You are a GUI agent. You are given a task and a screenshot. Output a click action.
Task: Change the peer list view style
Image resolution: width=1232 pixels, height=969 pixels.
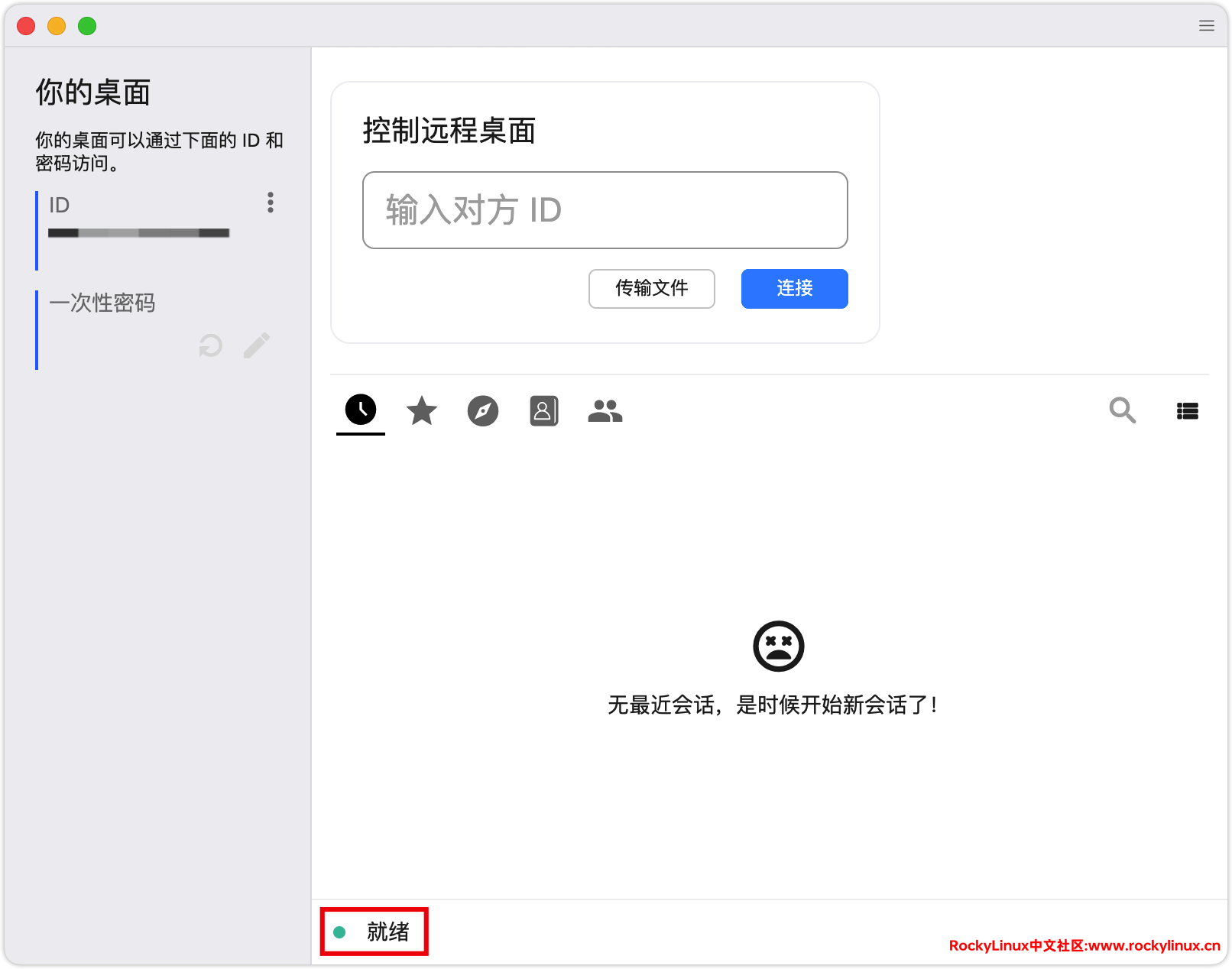1187,411
